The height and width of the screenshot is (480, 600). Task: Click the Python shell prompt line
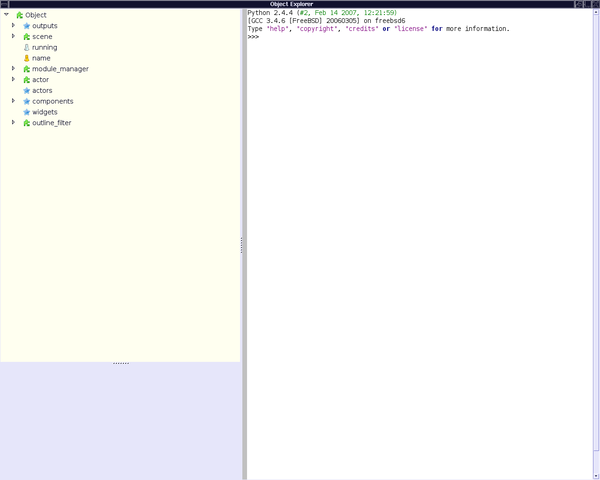coord(253,37)
